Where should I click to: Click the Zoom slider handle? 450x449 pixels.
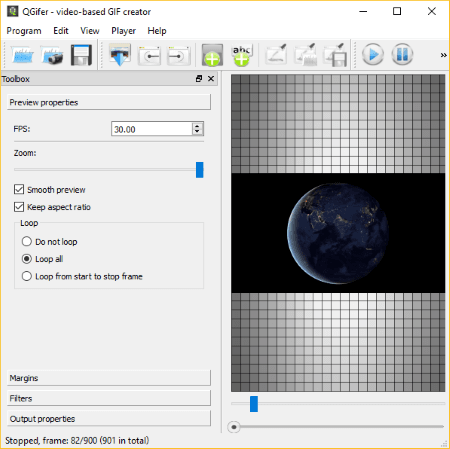click(200, 170)
